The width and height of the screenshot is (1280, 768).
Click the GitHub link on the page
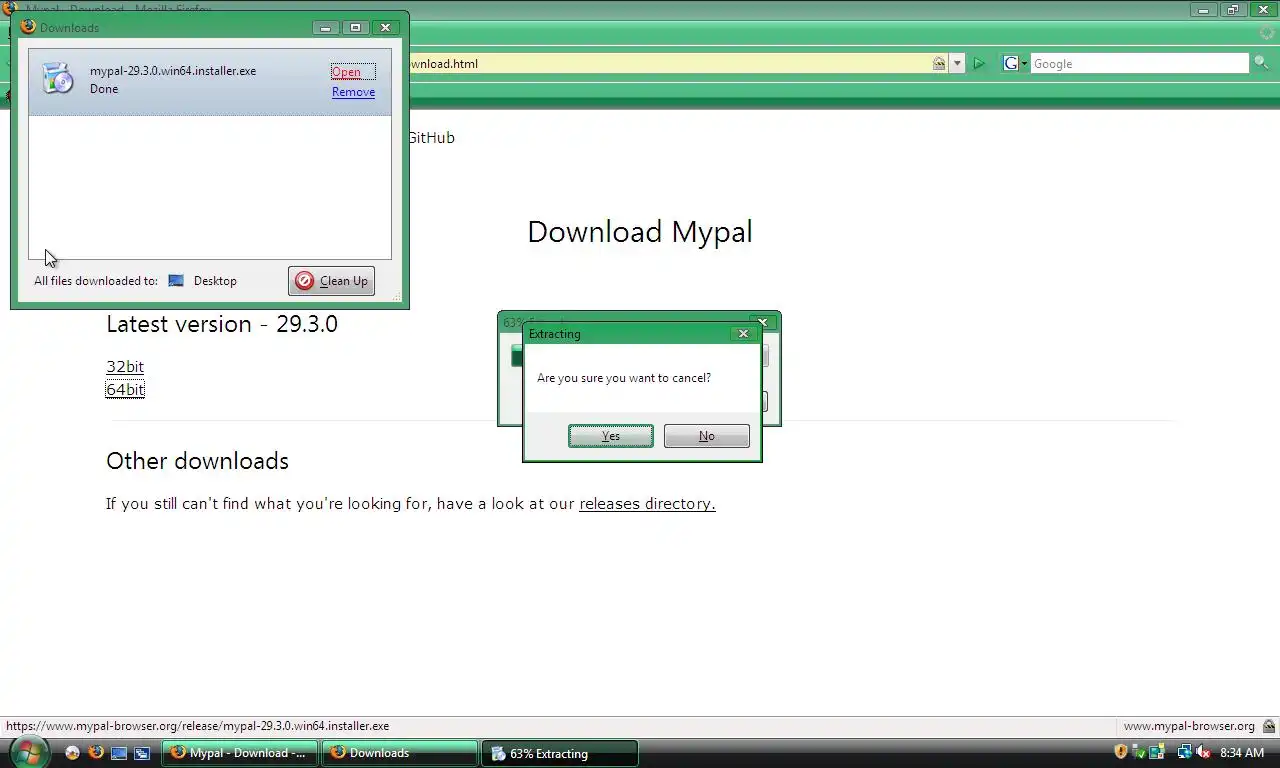point(431,138)
